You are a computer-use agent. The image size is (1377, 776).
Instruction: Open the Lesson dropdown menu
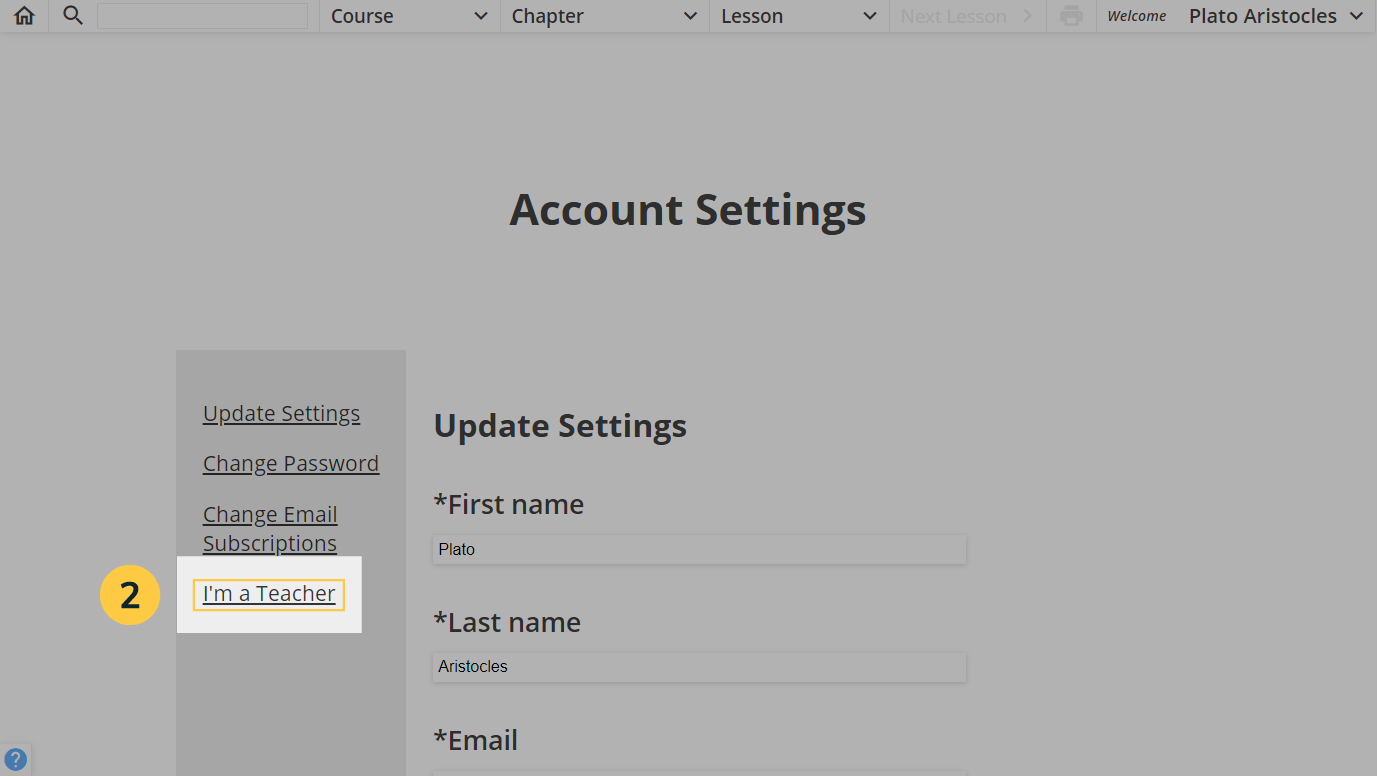tap(799, 16)
